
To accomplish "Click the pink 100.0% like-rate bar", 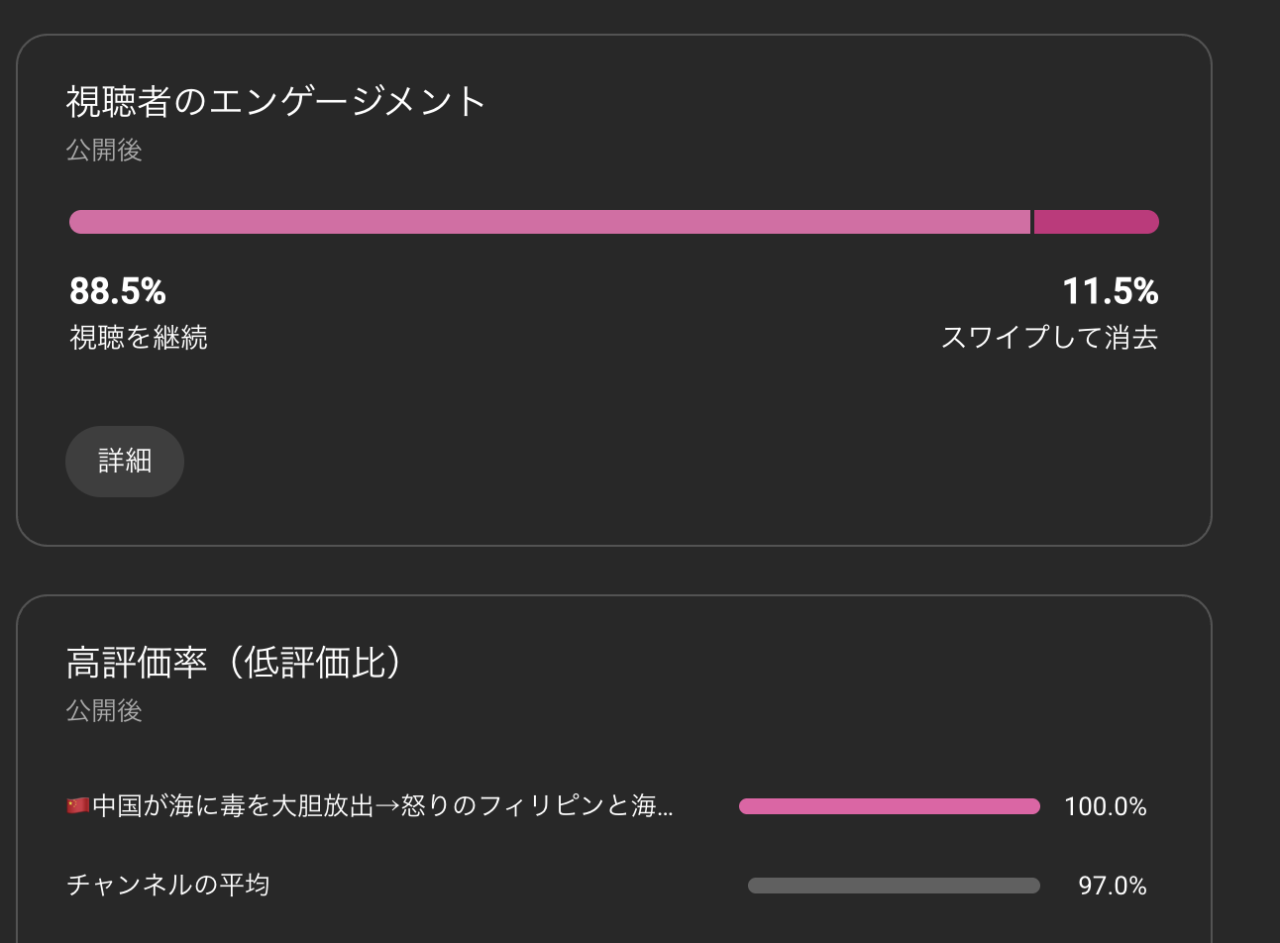I will [889, 806].
